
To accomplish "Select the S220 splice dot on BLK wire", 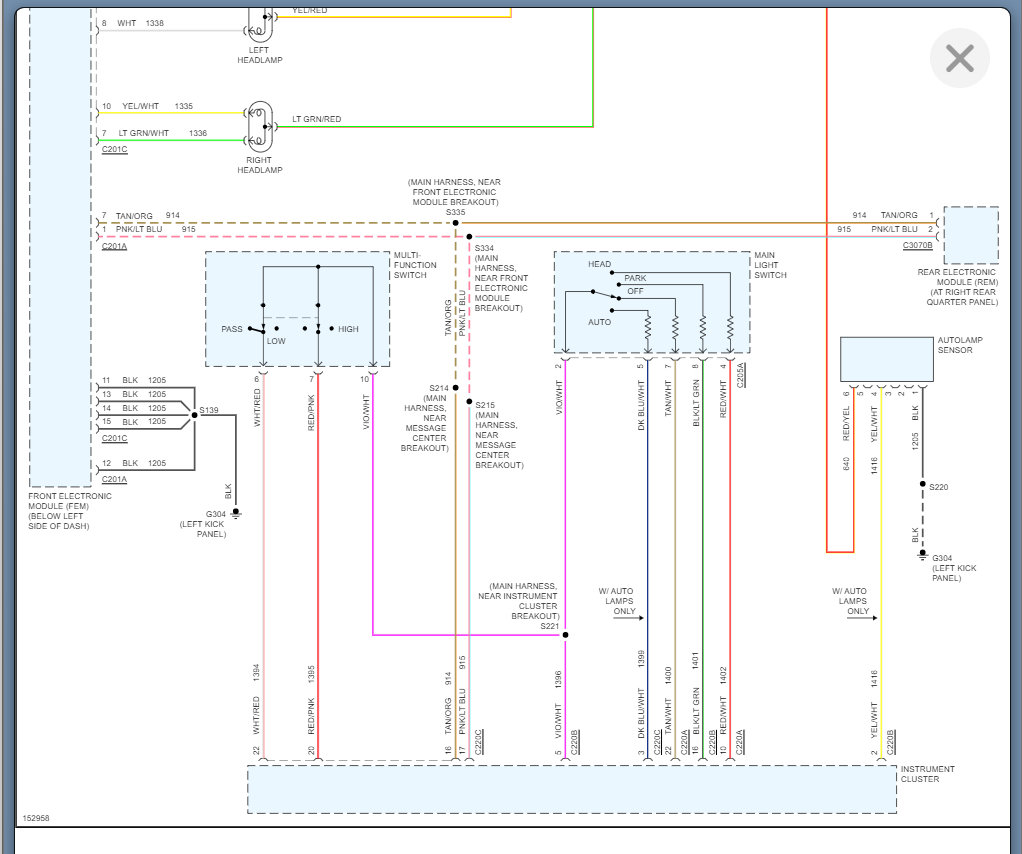I will click(922, 484).
